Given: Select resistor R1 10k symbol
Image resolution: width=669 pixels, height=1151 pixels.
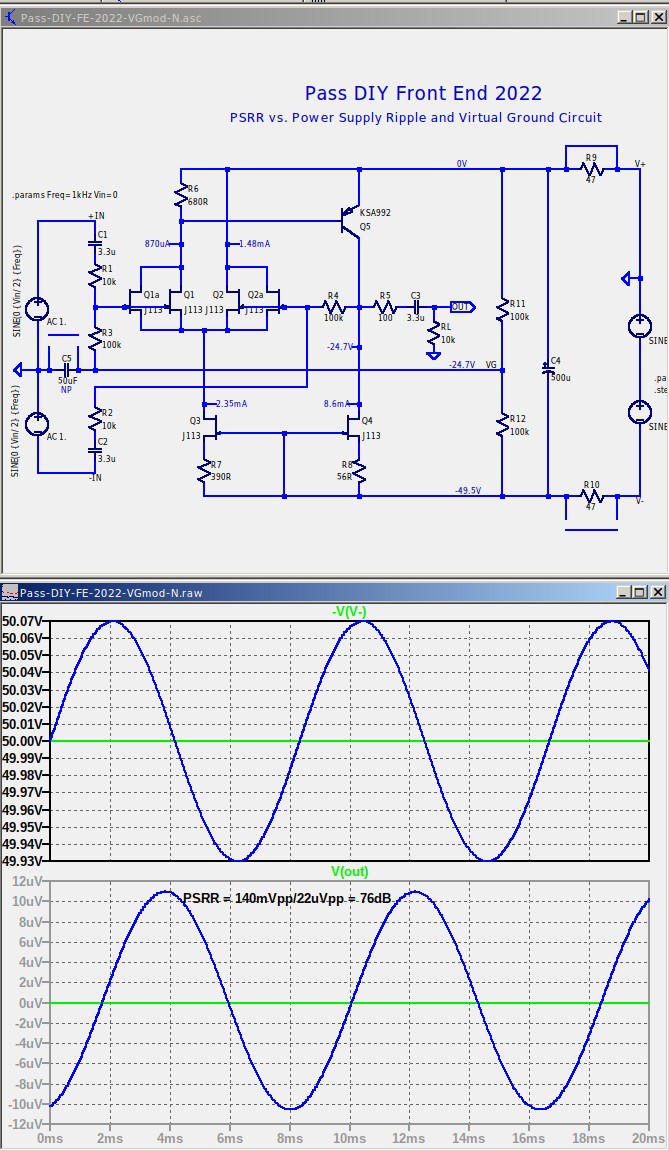Looking at the screenshot, I should [95, 276].
